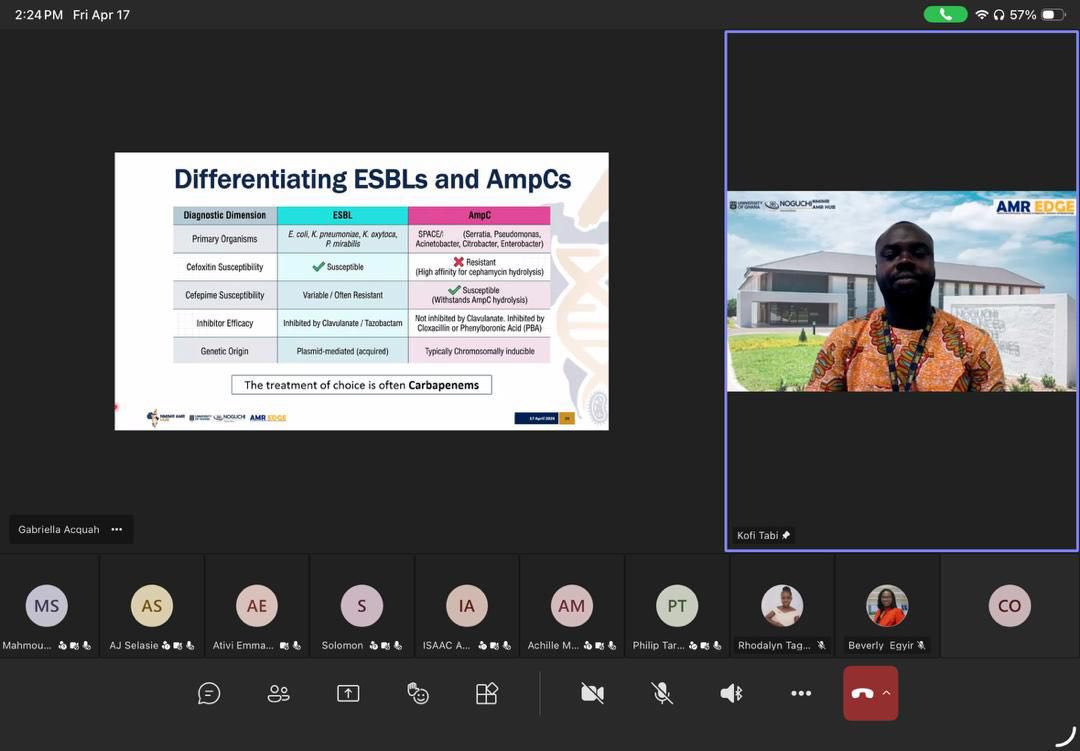The width and height of the screenshot is (1080, 751).
Task: Open the More menu in the toolbar
Action: [801, 692]
